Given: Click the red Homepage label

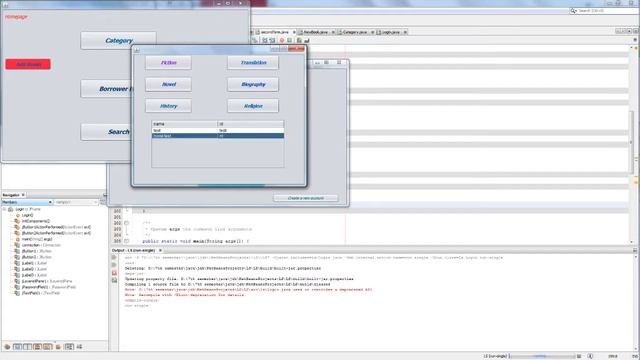Looking at the screenshot, I should click(16, 17).
